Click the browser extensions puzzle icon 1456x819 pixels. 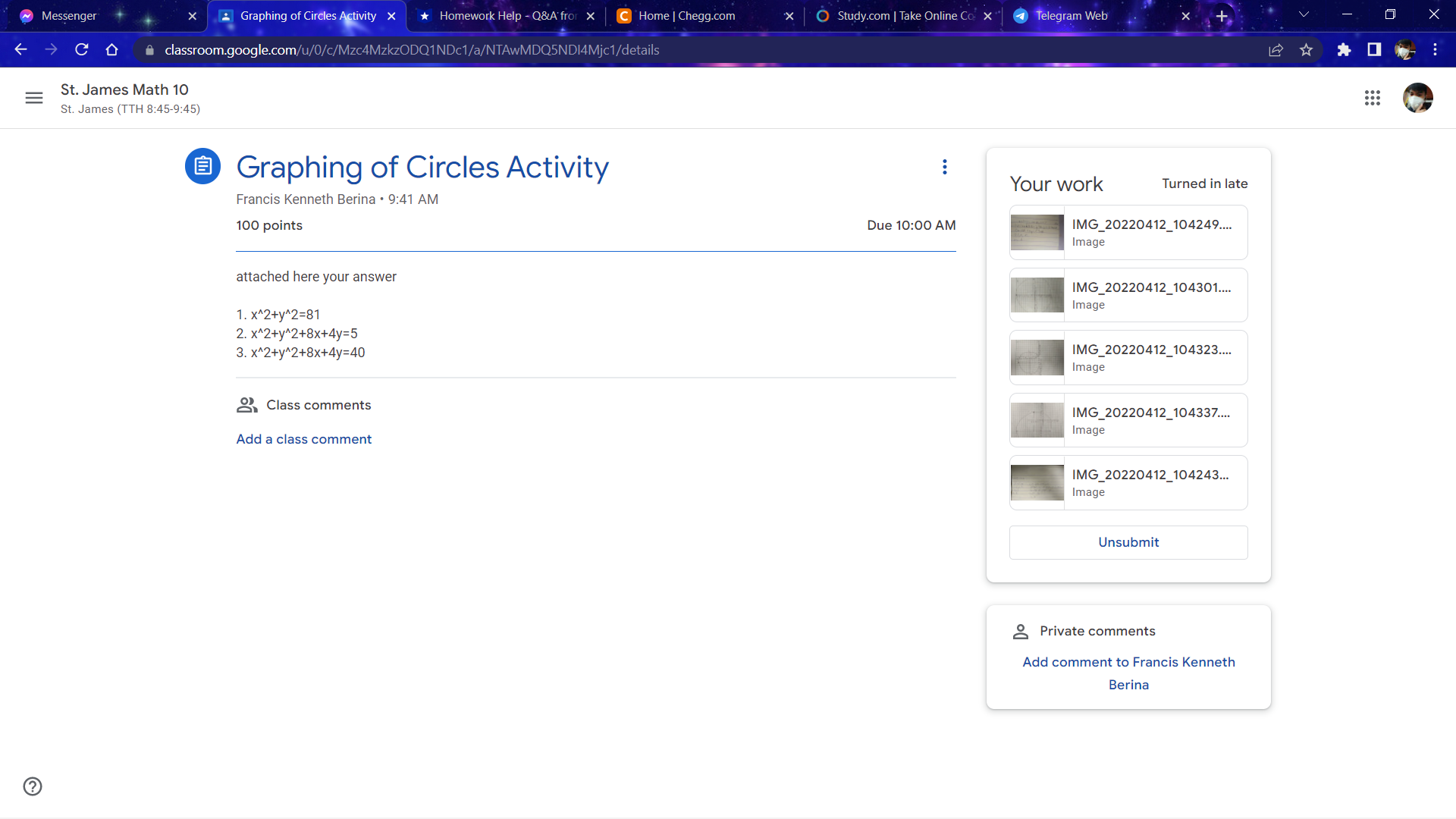(1344, 50)
